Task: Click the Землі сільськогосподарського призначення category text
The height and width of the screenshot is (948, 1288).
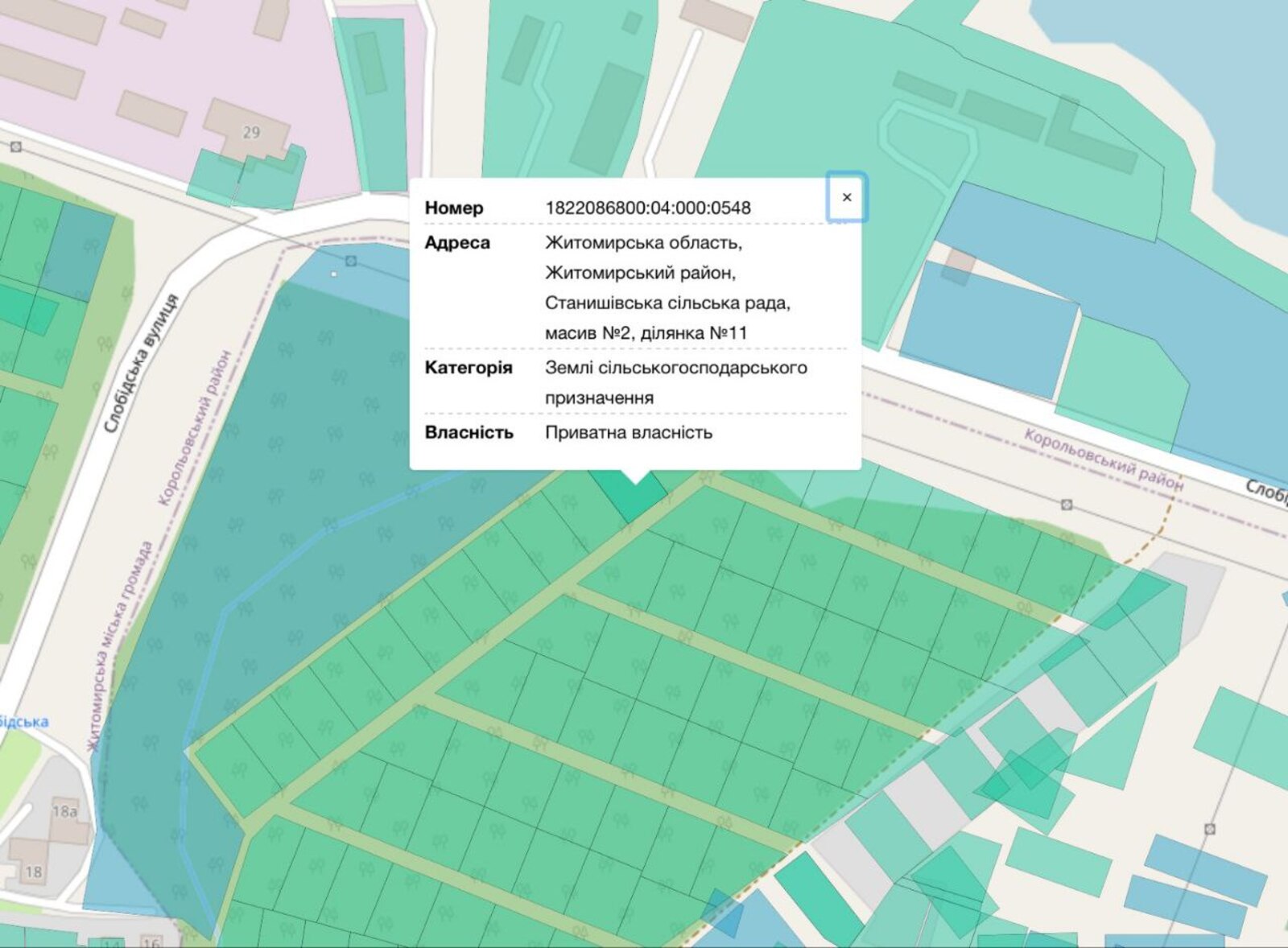Action: click(675, 382)
